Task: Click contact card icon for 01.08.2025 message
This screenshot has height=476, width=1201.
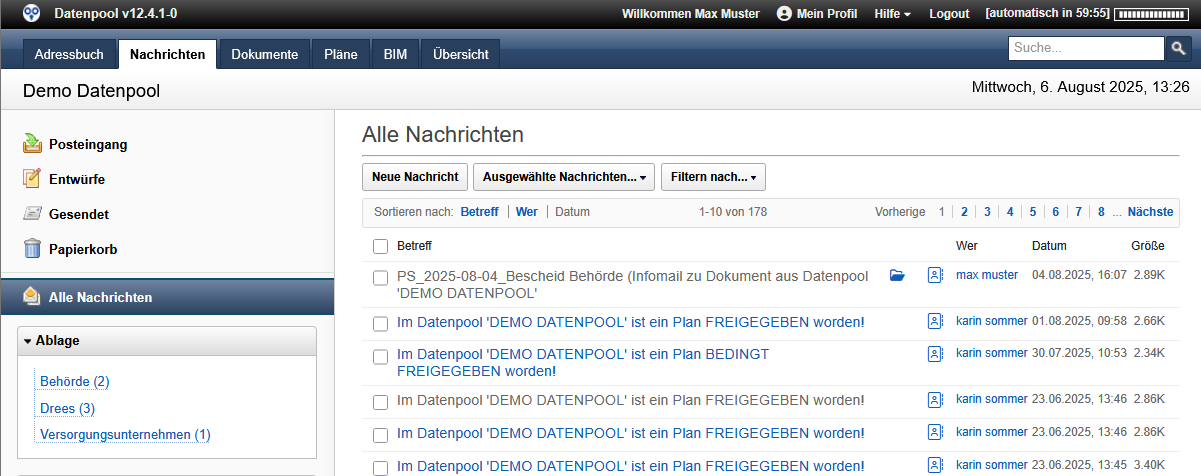Action: point(935,321)
